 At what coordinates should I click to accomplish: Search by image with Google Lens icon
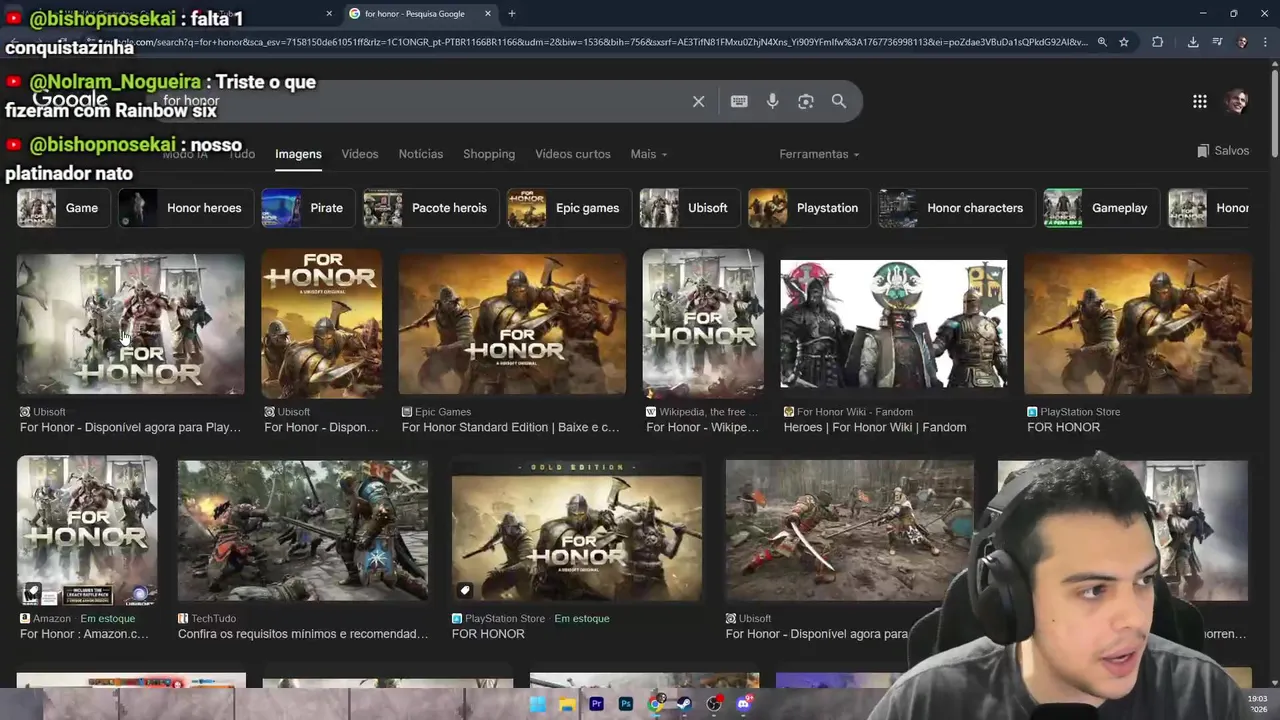(x=806, y=101)
